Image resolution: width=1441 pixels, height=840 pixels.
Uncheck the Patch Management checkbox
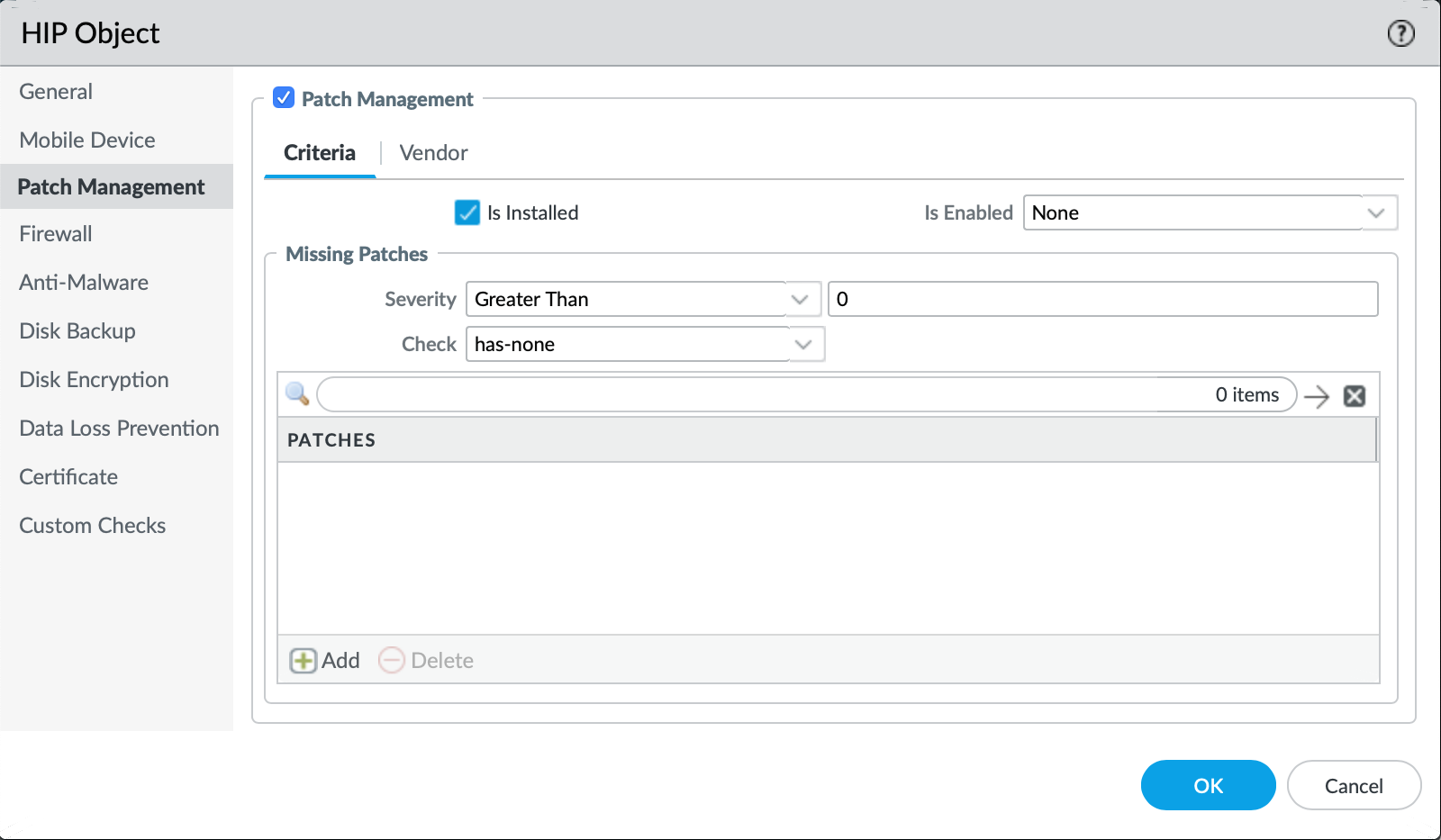click(284, 98)
